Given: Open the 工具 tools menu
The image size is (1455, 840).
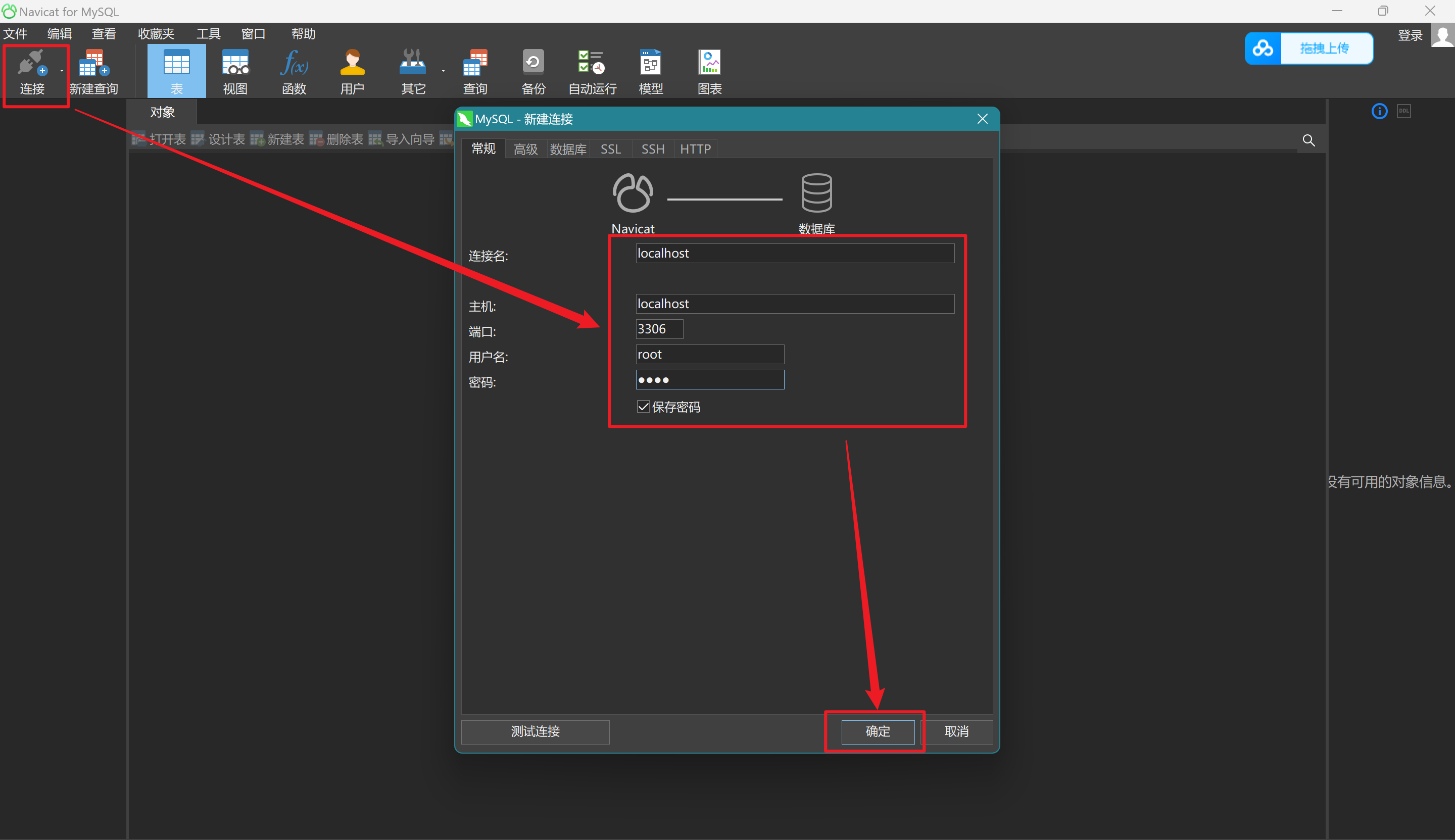Looking at the screenshot, I should (208, 33).
